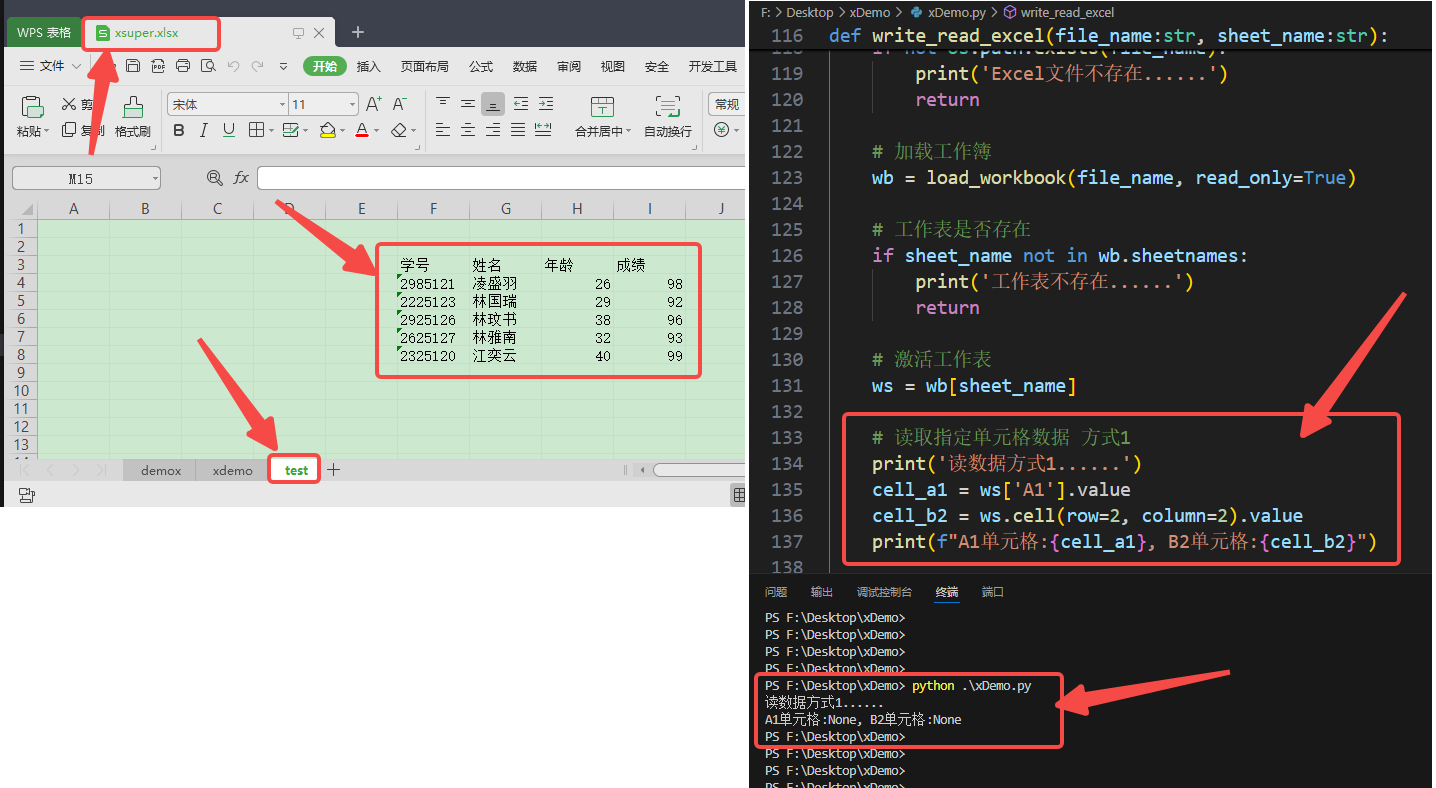Click the cell borders icon
1436x788 pixels.
click(x=255, y=130)
